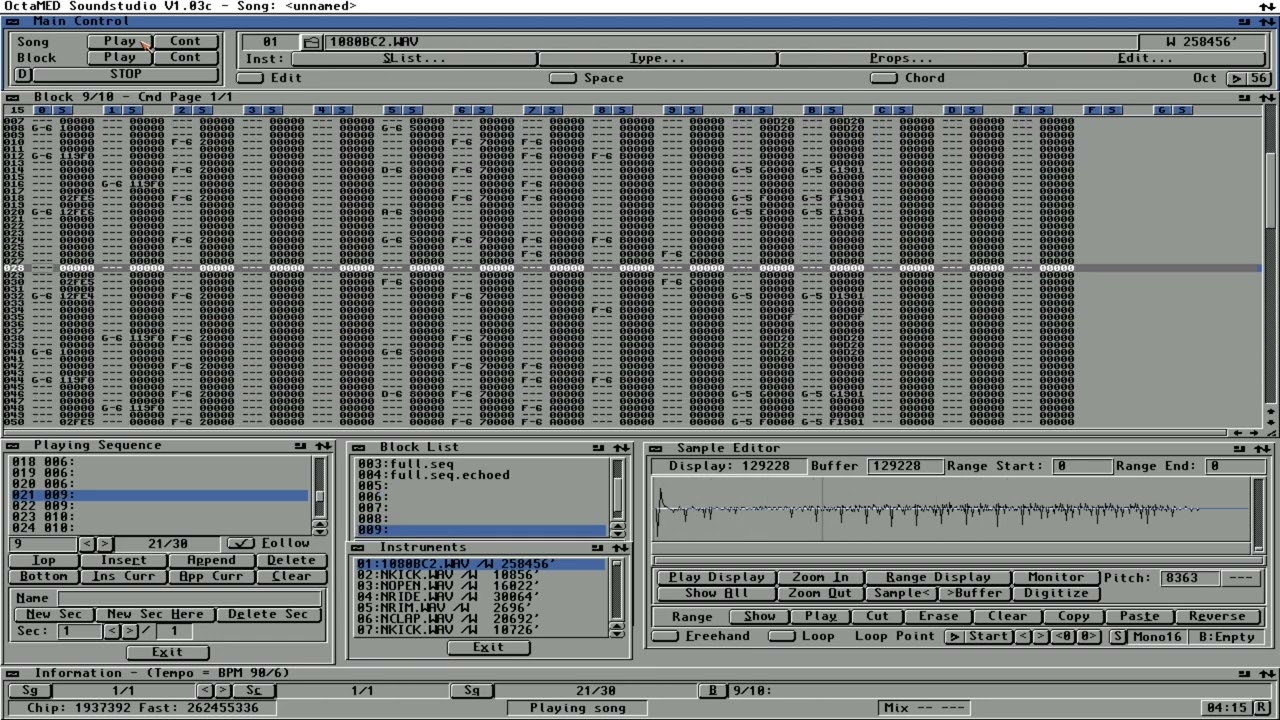This screenshot has width=1280, height=720.
Task: Click Digitize button
Action: point(1055,593)
